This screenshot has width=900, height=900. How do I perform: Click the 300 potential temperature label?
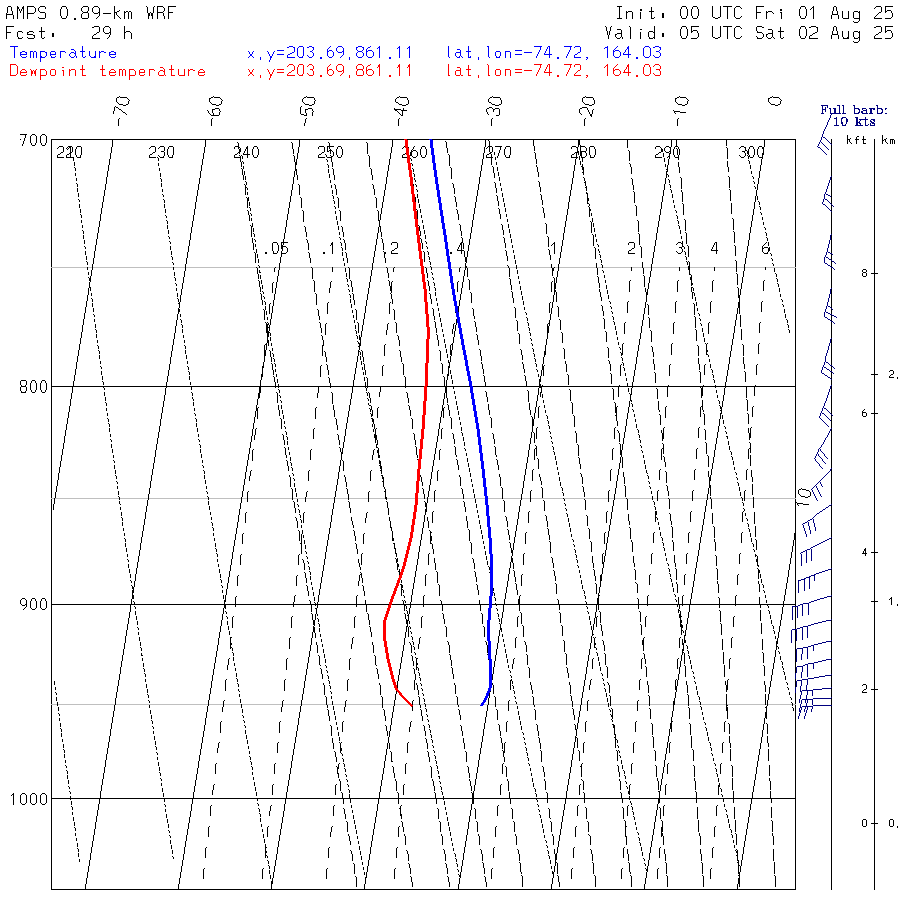click(751, 152)
